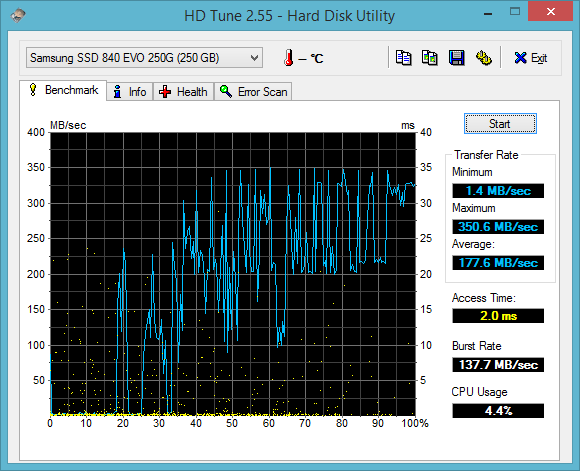Click the Access Time label
The image size is (580, 471).
coord(483,298)
